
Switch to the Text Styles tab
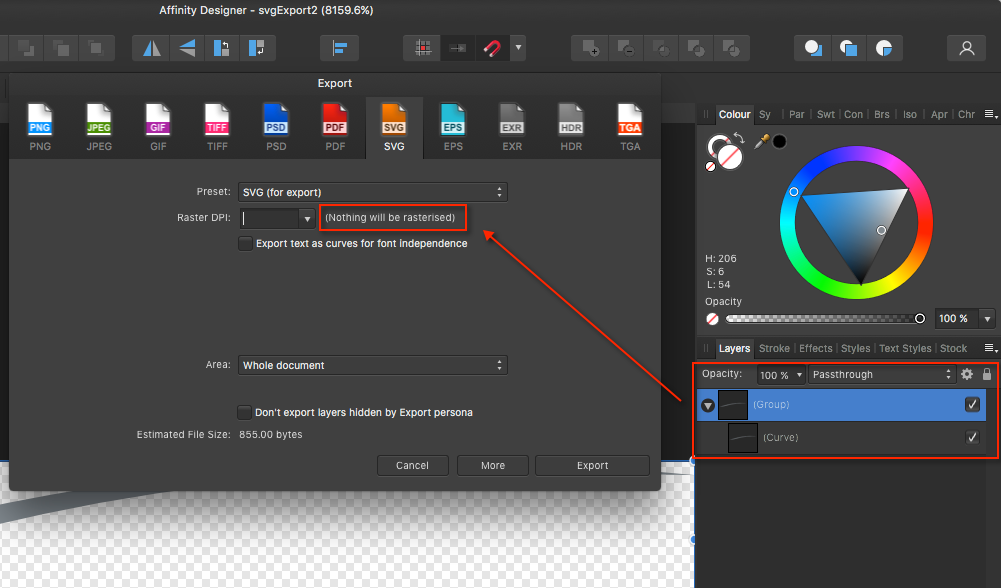point(905,348)
